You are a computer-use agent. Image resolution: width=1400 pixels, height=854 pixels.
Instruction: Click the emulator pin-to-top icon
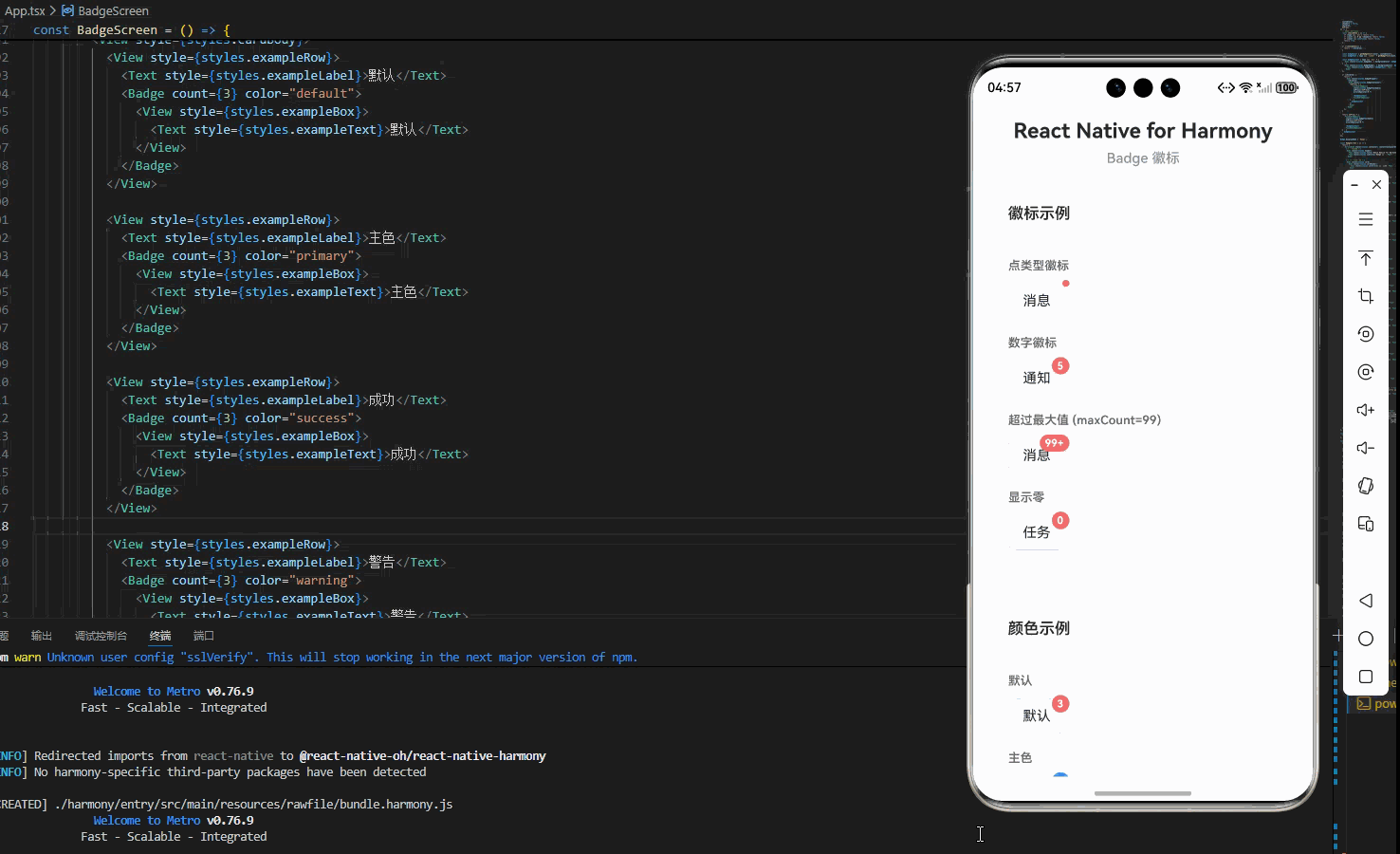[x=1366, y=258]
